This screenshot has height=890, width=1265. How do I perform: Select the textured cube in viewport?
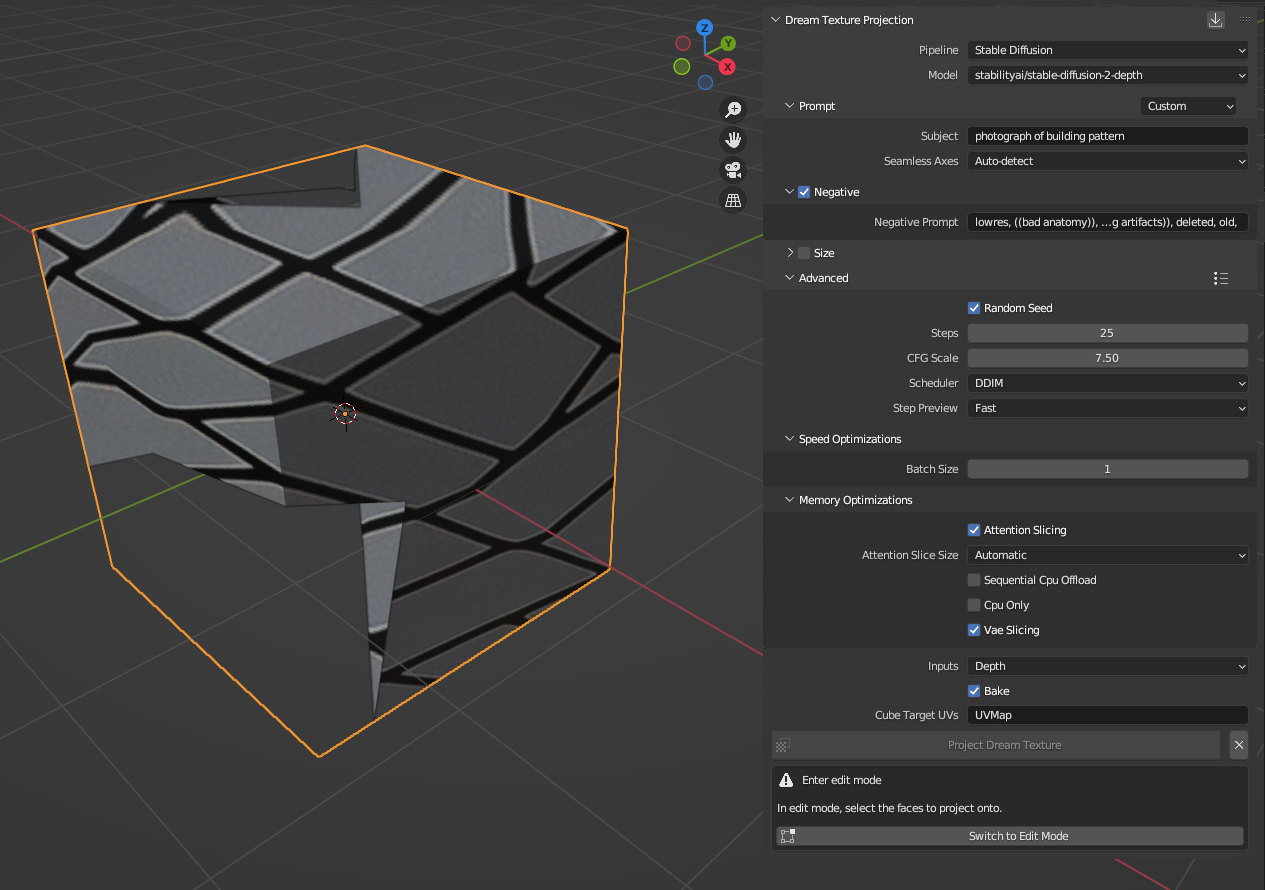(330, 450)
